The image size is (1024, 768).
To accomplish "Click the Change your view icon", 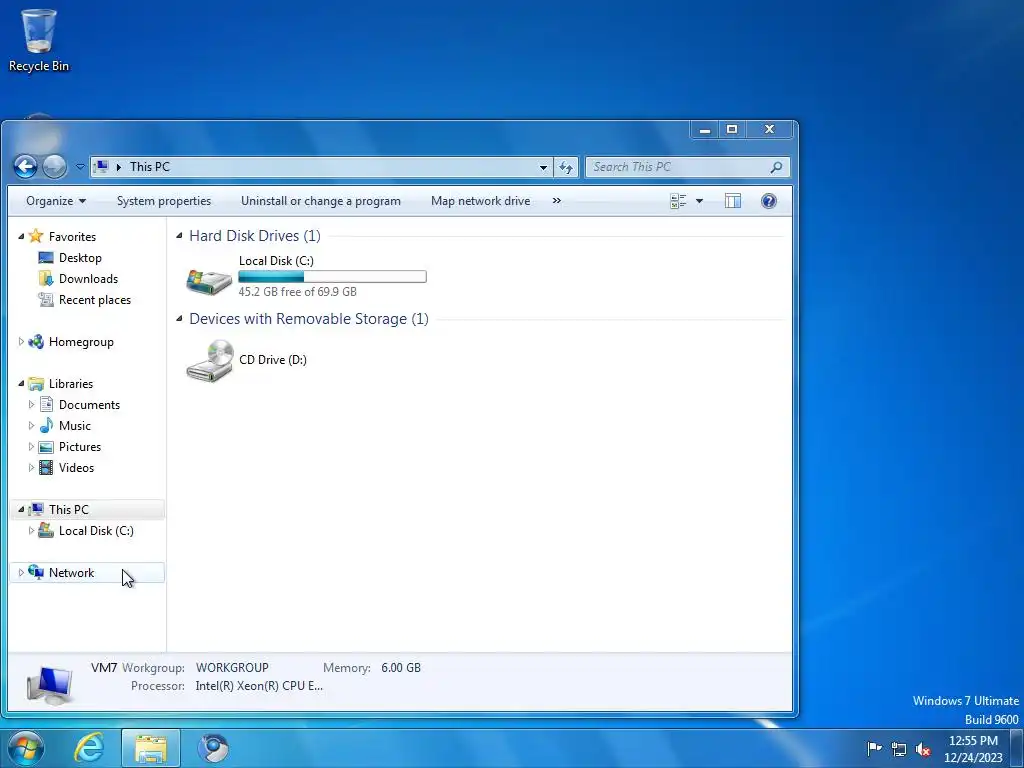I will click(678, 201).
